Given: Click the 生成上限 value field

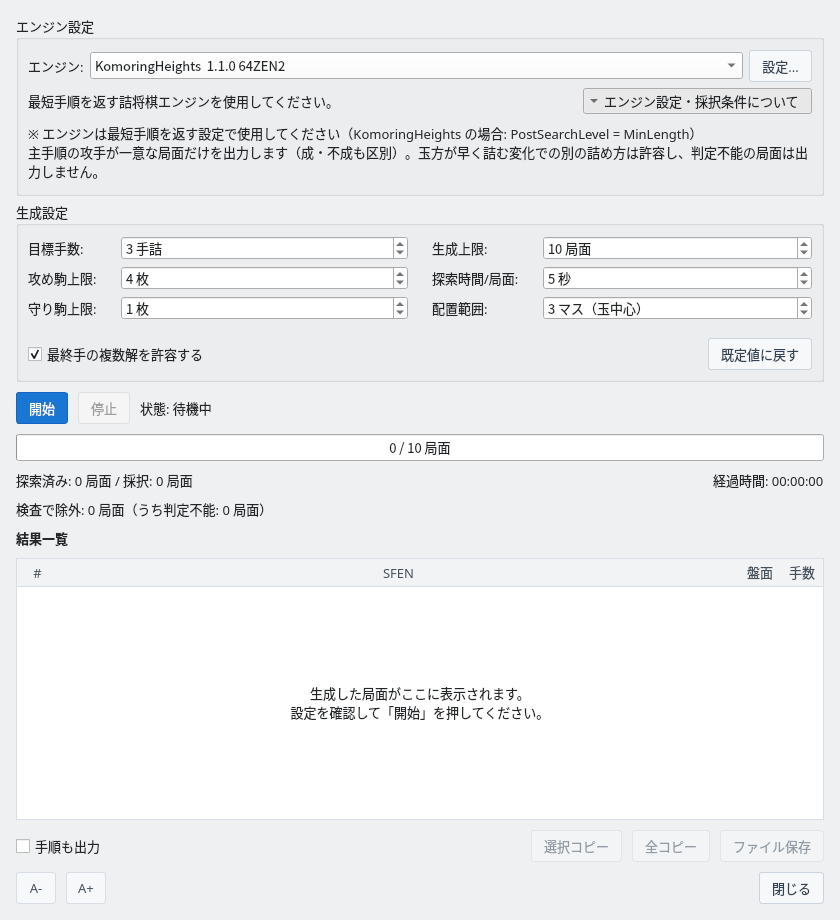Looking at the screenshot, I should [x=670, y=248].
